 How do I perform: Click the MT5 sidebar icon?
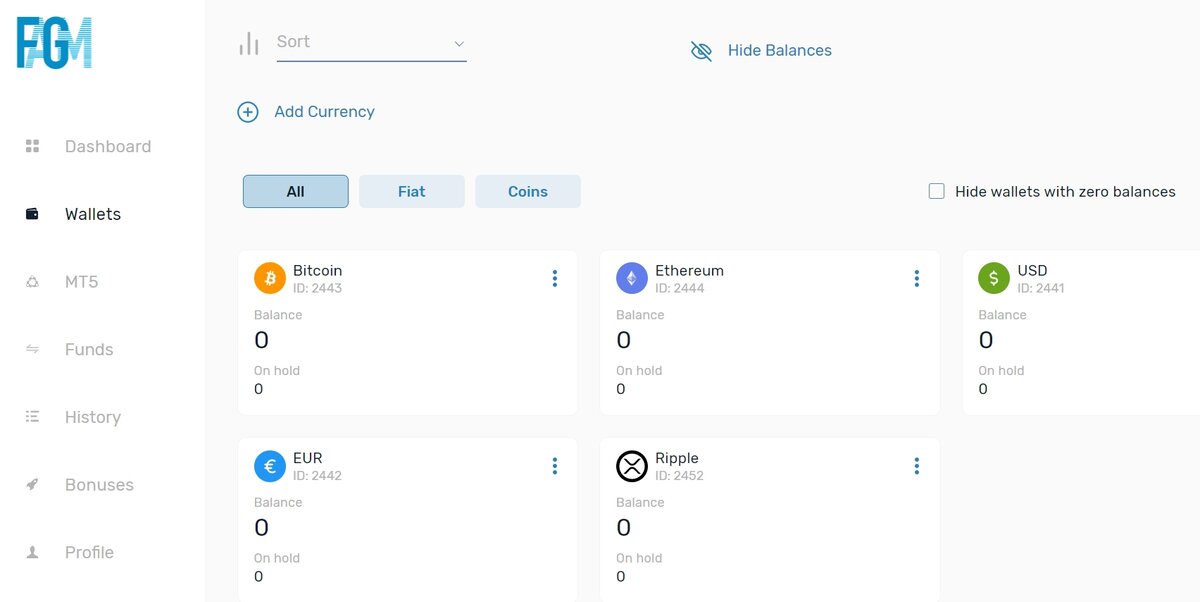click(32, 282)
